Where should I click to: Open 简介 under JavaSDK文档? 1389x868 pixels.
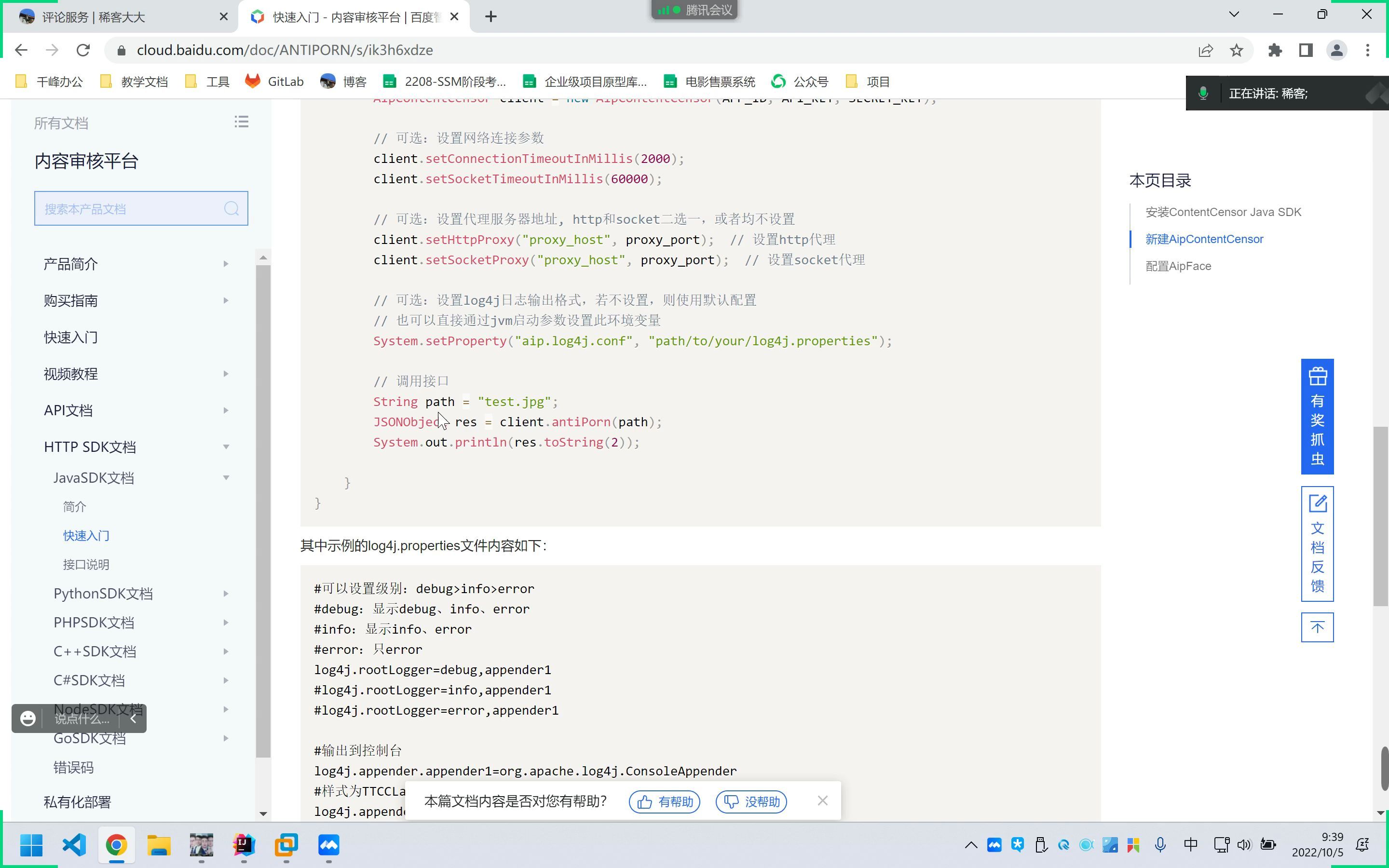pyautogui.click(x=75, y=507)
